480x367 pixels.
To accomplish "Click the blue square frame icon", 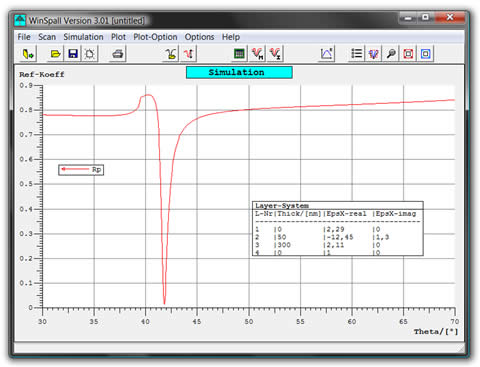I will [426, 54].
